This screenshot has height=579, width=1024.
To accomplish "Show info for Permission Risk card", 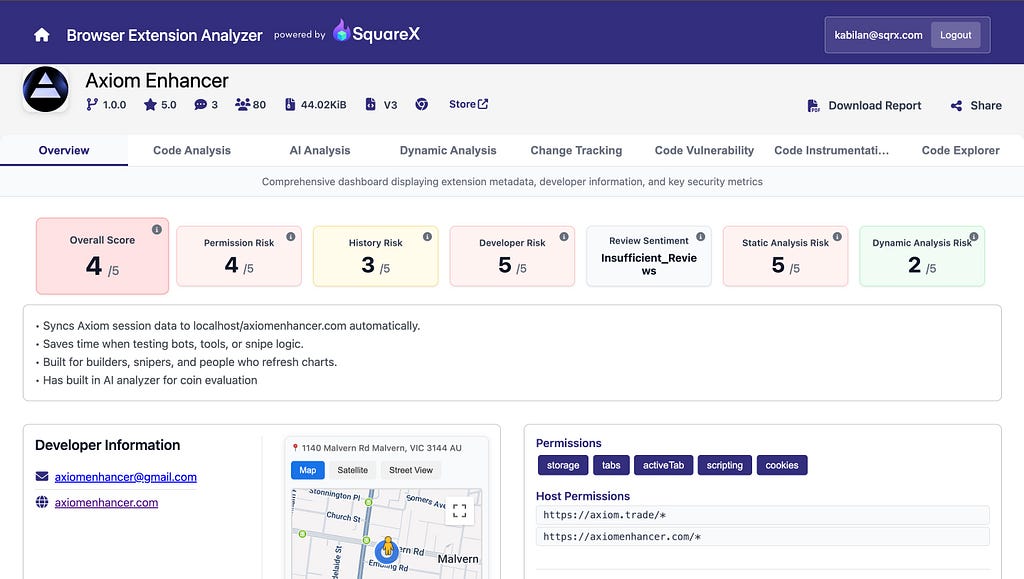I will [291, 237].
